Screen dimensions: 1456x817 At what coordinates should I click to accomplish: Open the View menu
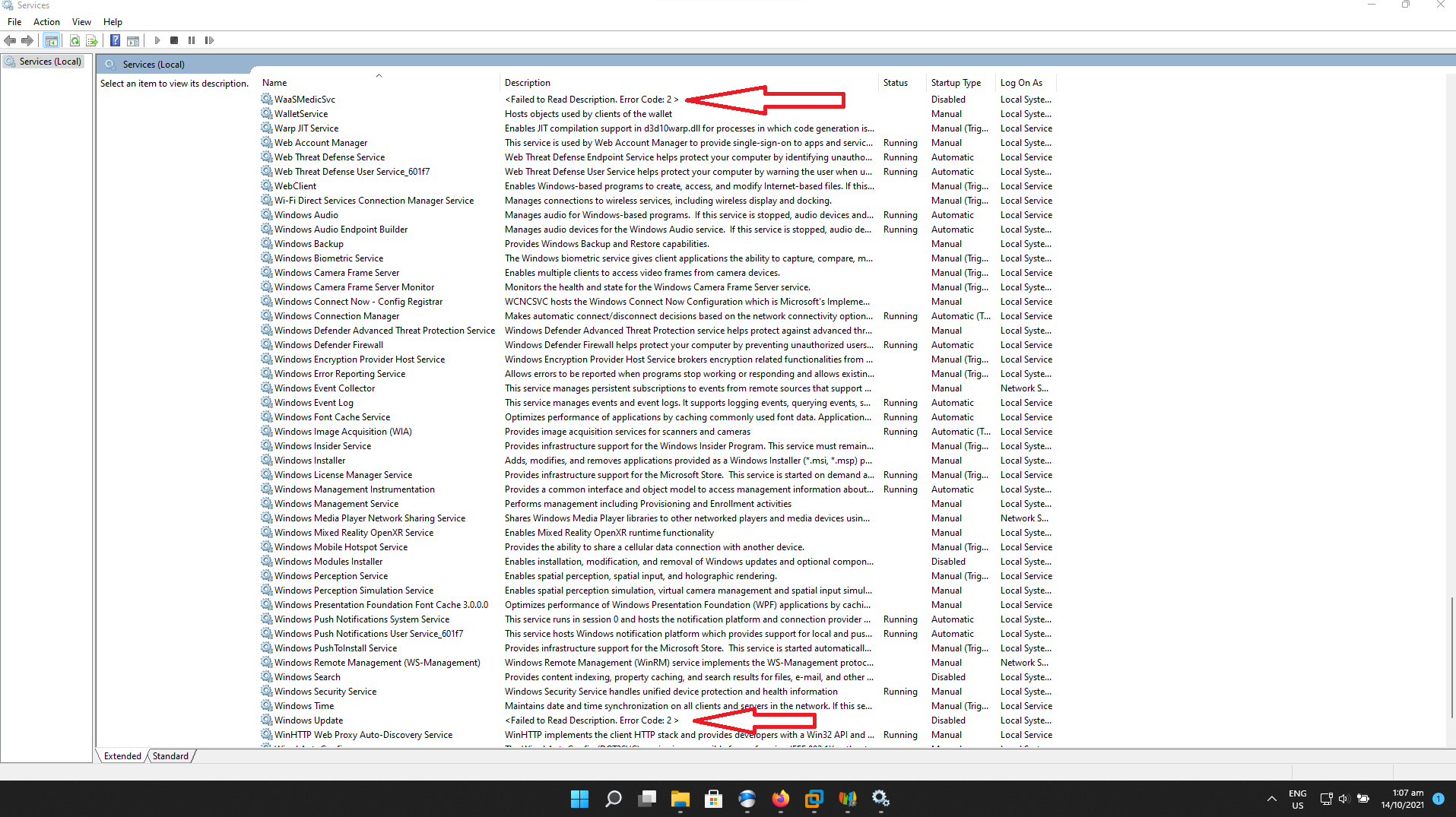tap(81, 22)
